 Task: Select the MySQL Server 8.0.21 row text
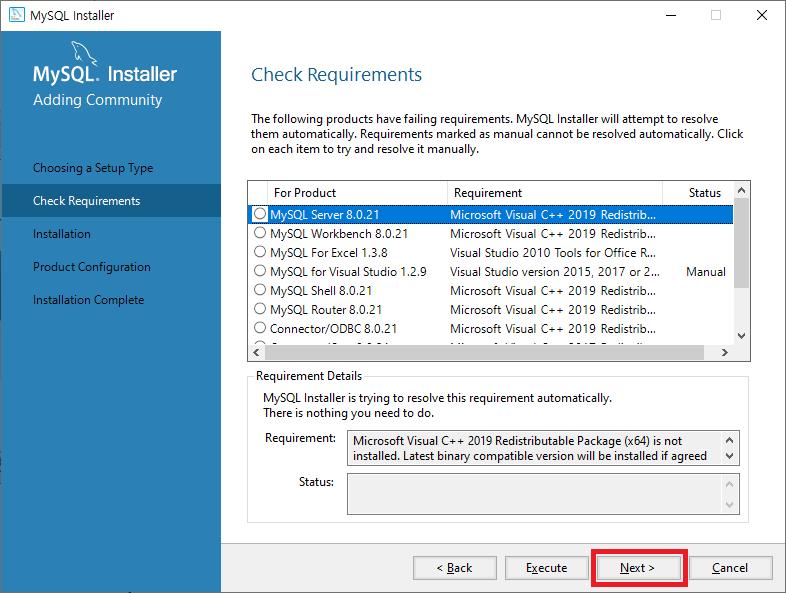pyautogui.click(x=325, y=215)
